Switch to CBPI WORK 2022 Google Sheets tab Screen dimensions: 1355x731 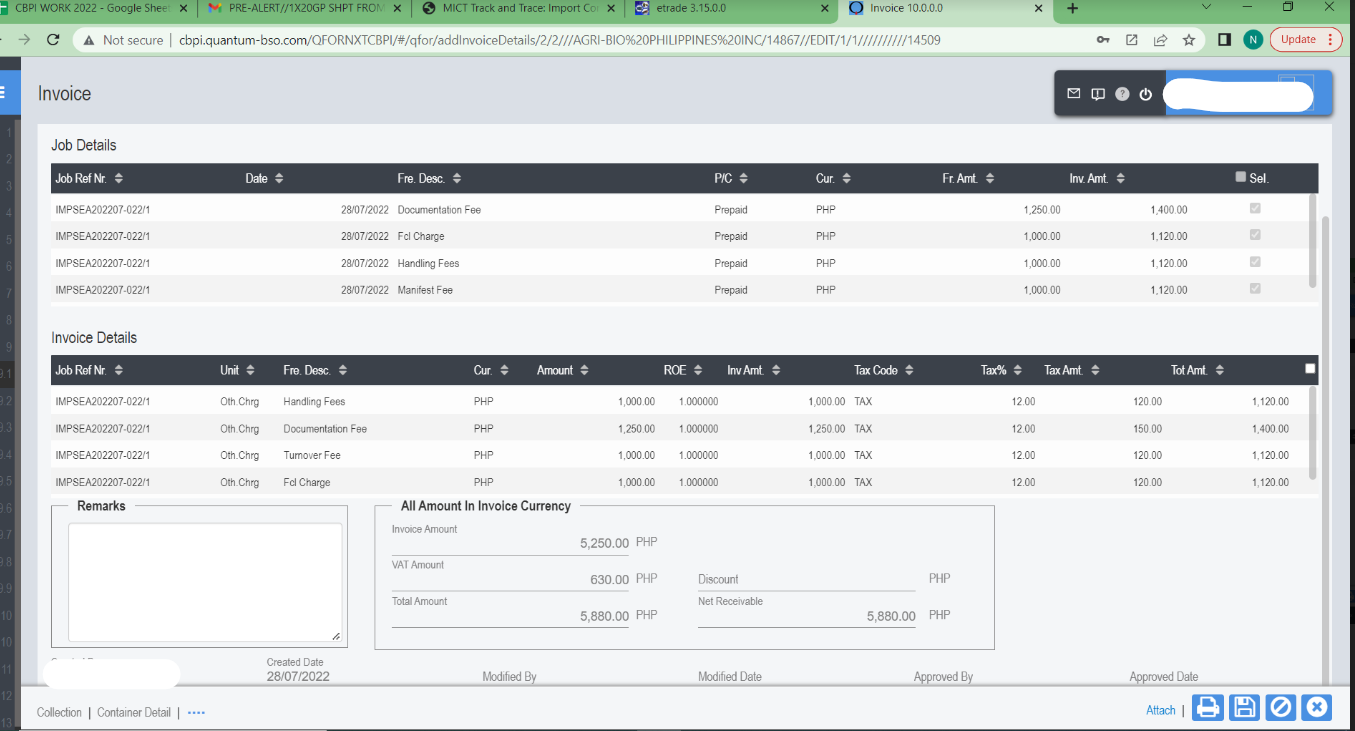(95, 8)
